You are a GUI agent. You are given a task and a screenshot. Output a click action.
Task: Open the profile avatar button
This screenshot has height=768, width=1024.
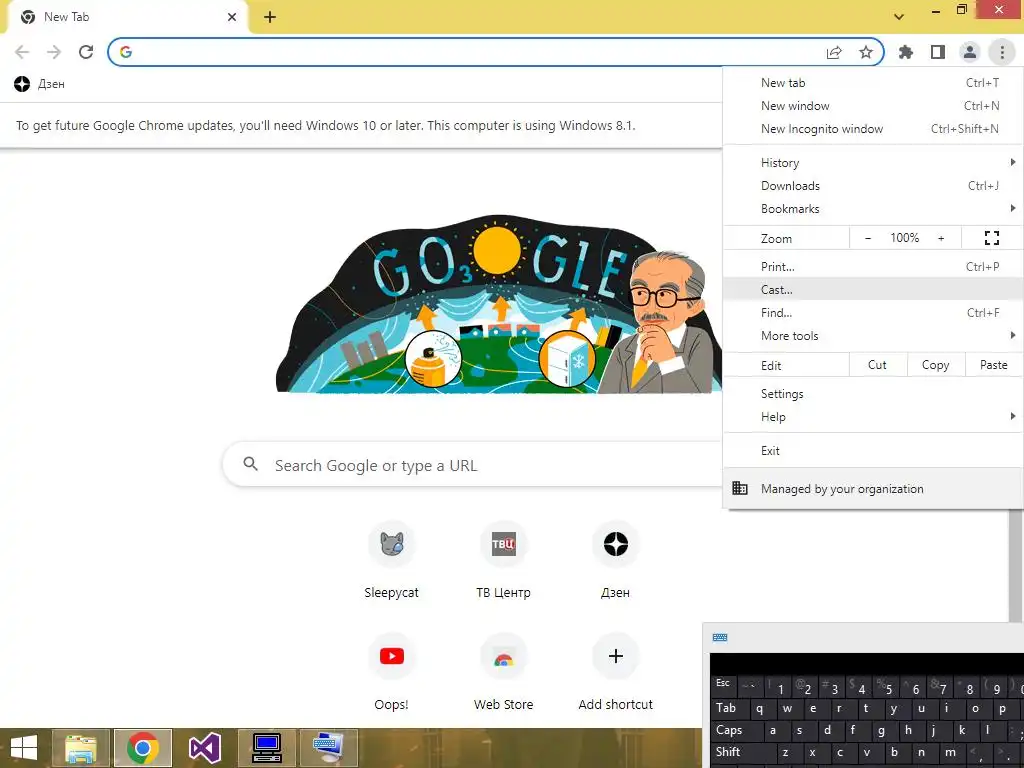point(970,52)
